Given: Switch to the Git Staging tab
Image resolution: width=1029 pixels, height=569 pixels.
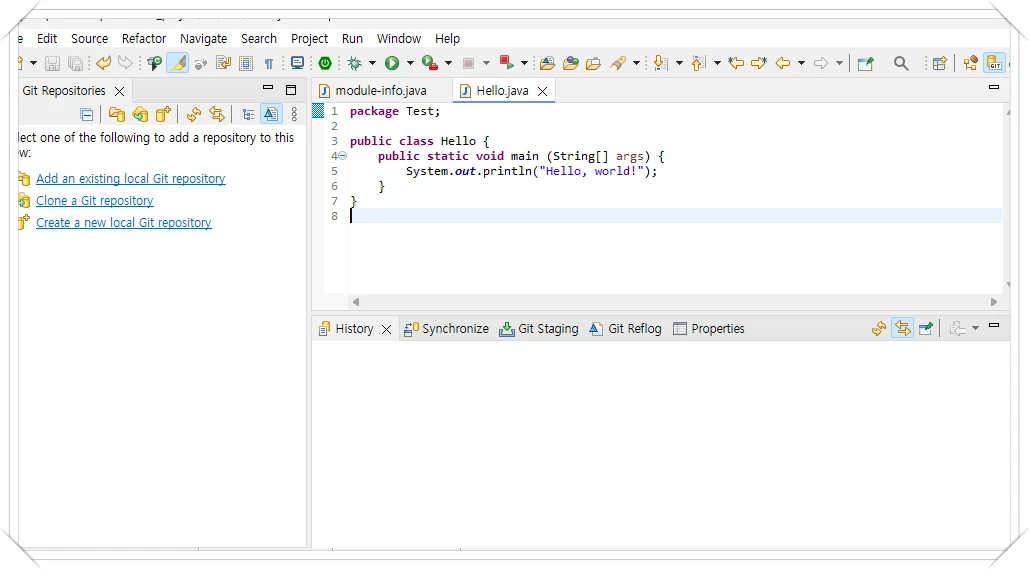Looking at the screenshot, I should pos(539,329).
